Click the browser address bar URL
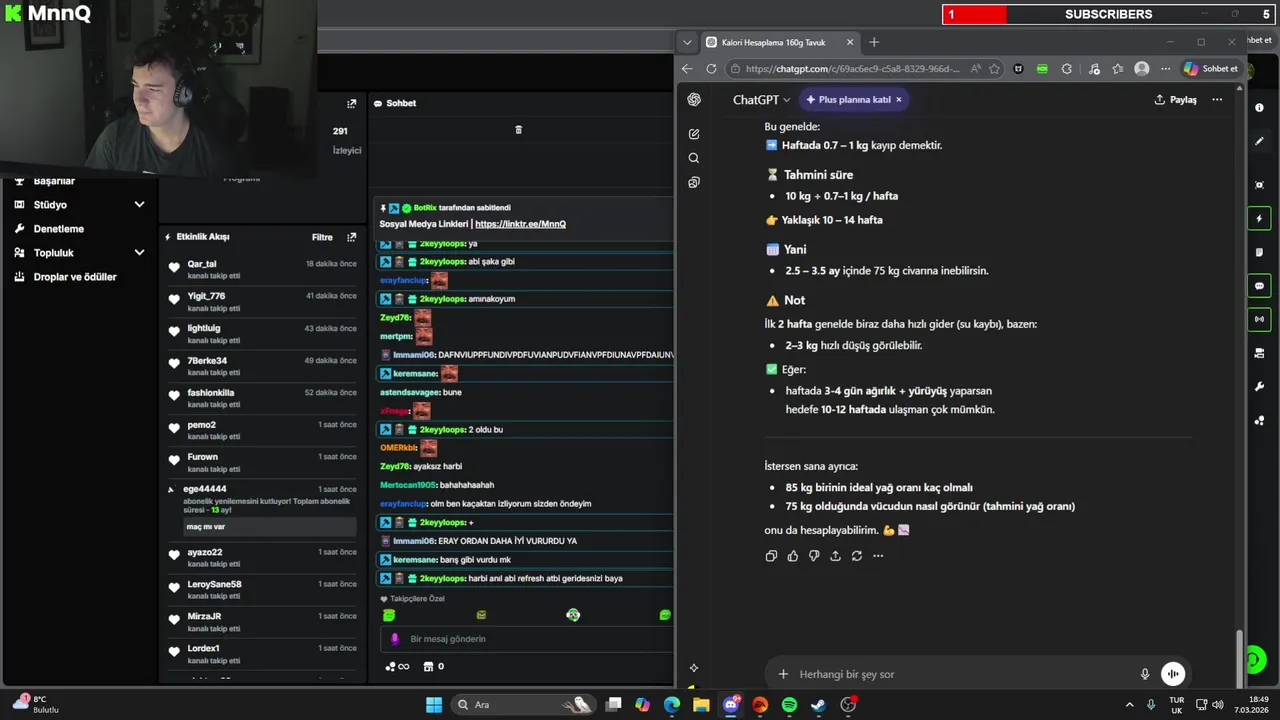This screenshot has height=720, width=1280. click(852, 69)
